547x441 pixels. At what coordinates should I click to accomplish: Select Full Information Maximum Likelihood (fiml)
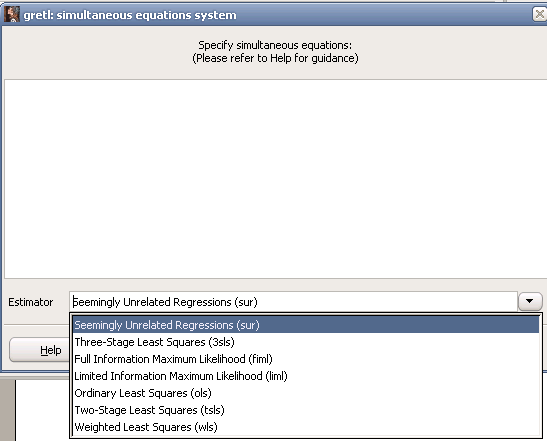tap(306, 359)
